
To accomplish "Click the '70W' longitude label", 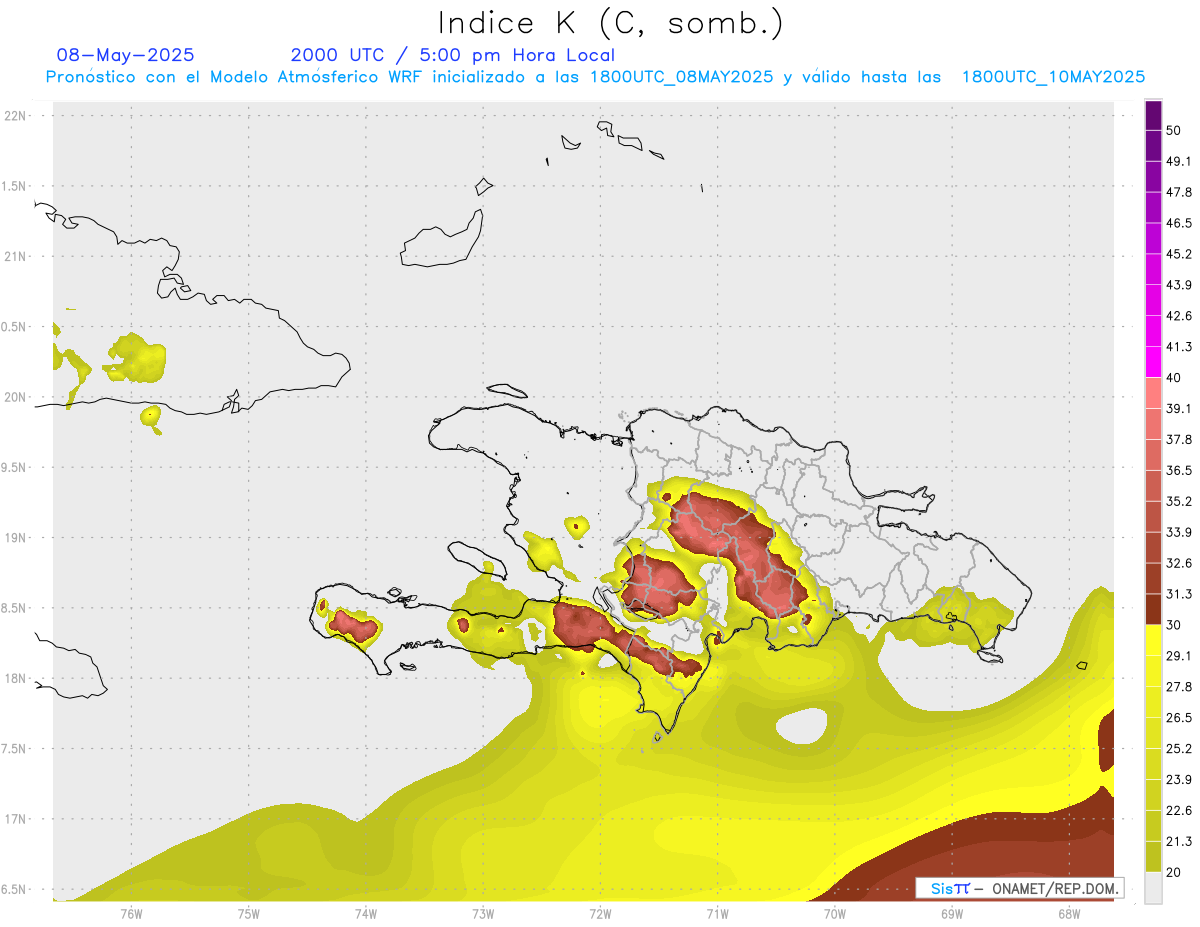I will [835, 914].
